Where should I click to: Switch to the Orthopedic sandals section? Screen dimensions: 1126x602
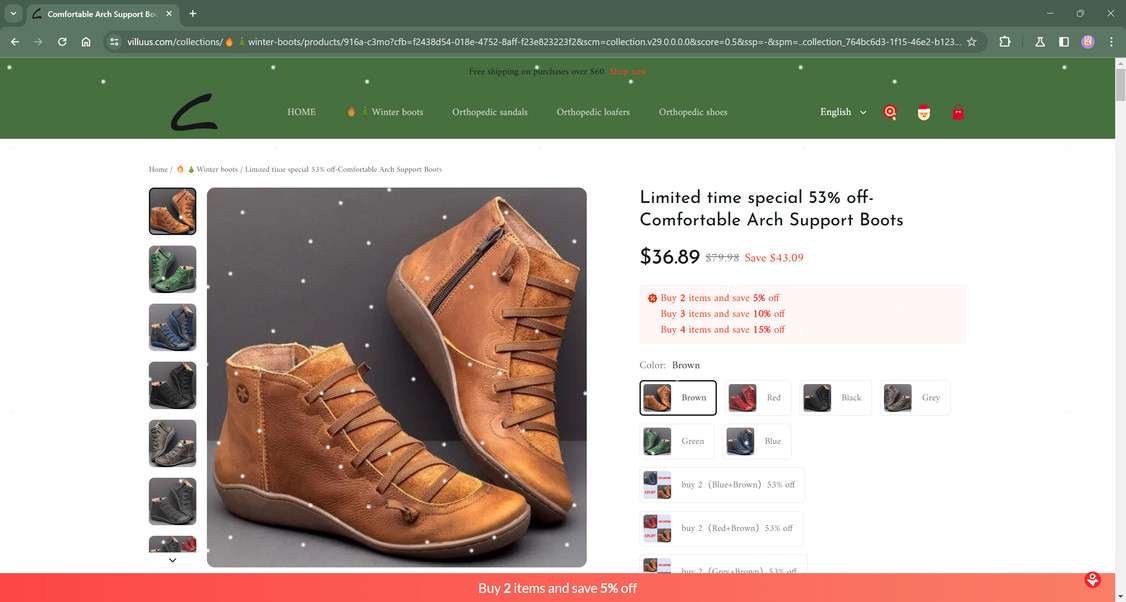(490, 112)
